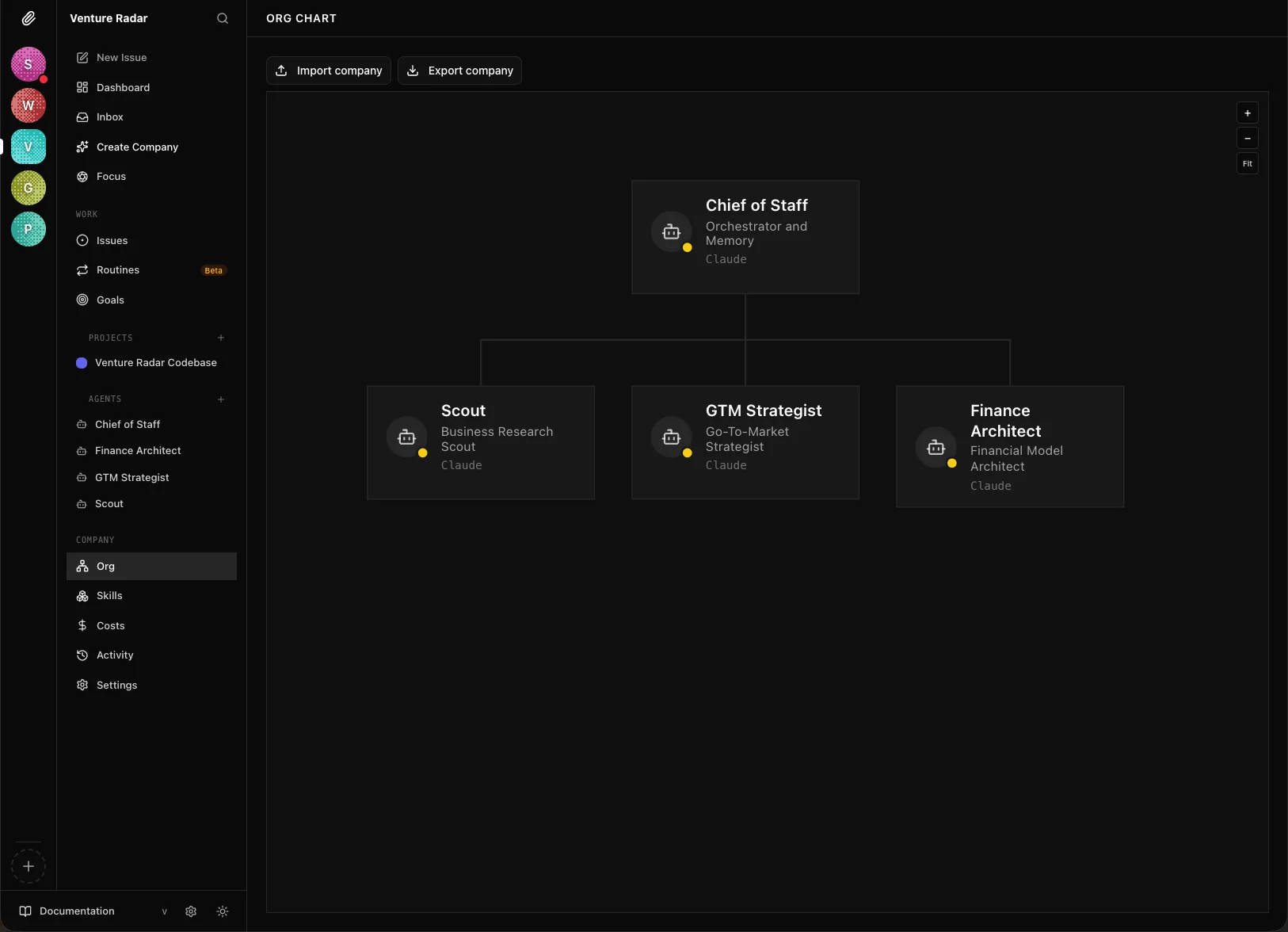Open the Inbox panel
The height and width of the screenshot is (932, 1288).
[x=109, y=116]
